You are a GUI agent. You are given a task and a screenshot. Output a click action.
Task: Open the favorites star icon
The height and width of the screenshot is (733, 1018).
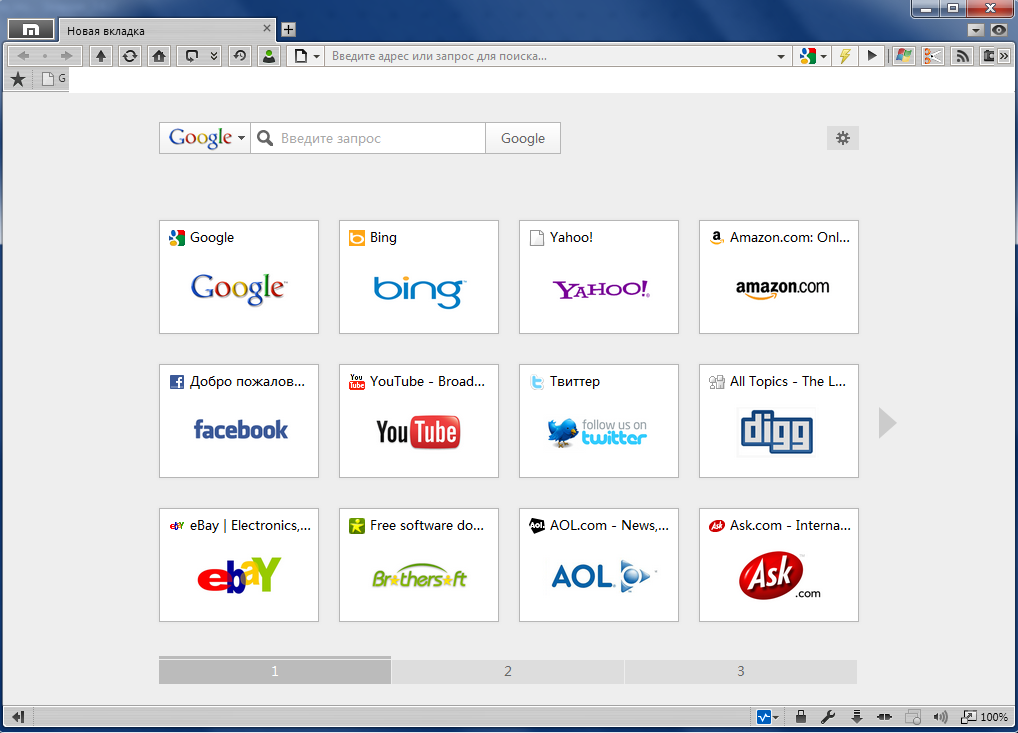[x=17, y=79]
